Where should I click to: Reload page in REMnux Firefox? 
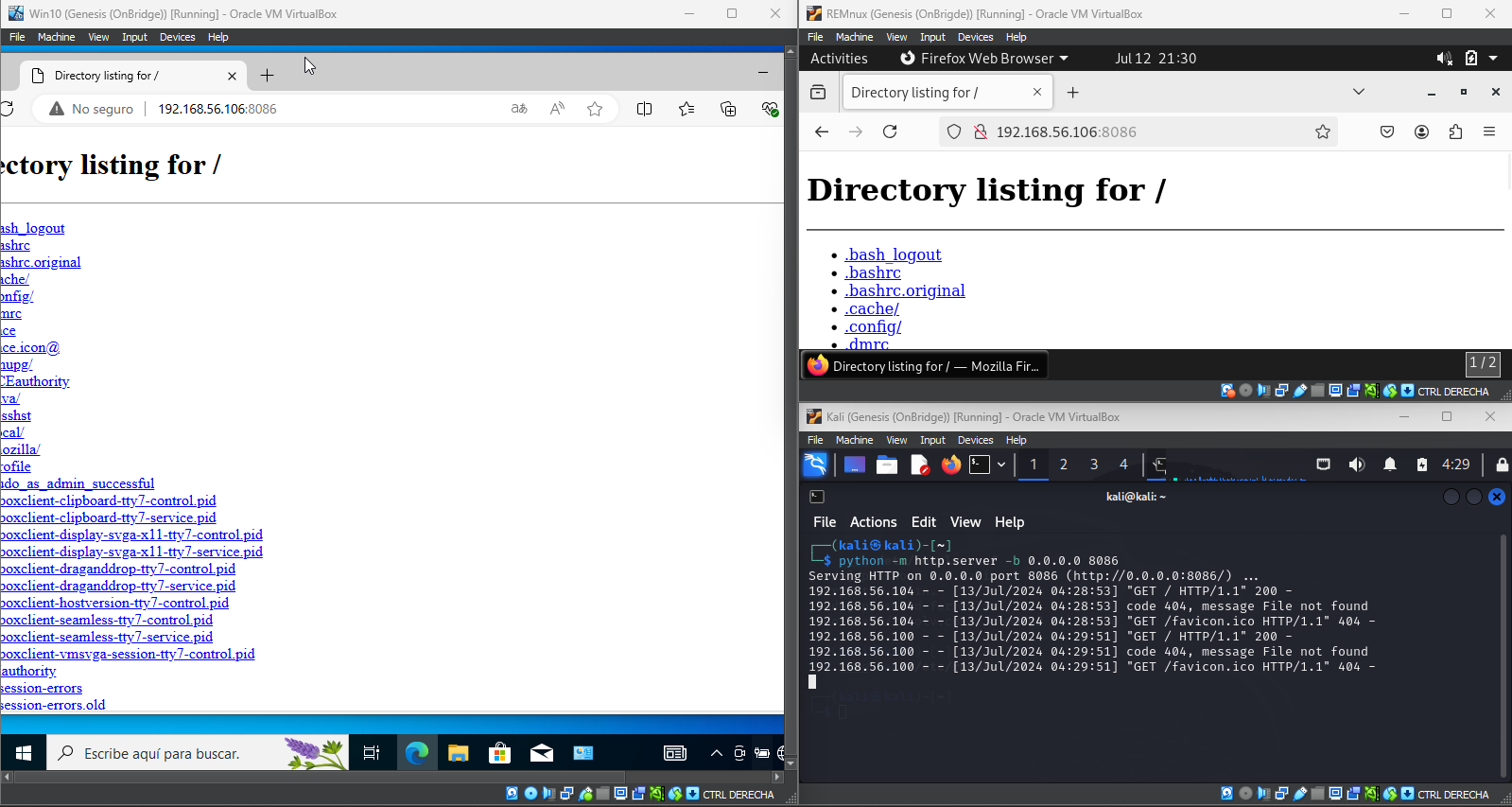(x=890, y=132)
